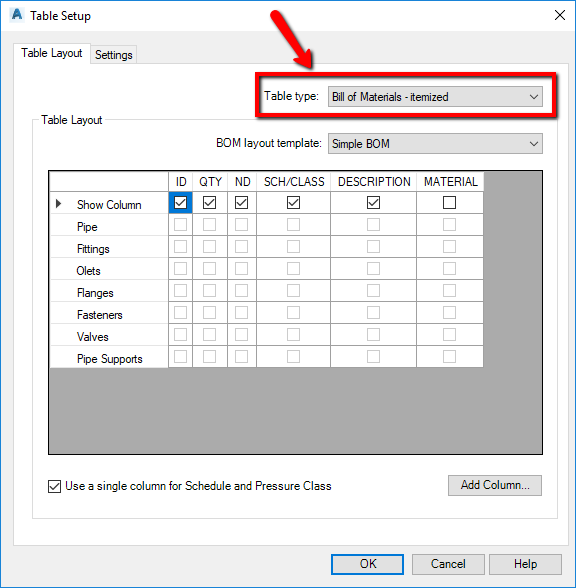The image size is (576, 588).
Task: Select the Table Layout tab
Action: point(52,53)
